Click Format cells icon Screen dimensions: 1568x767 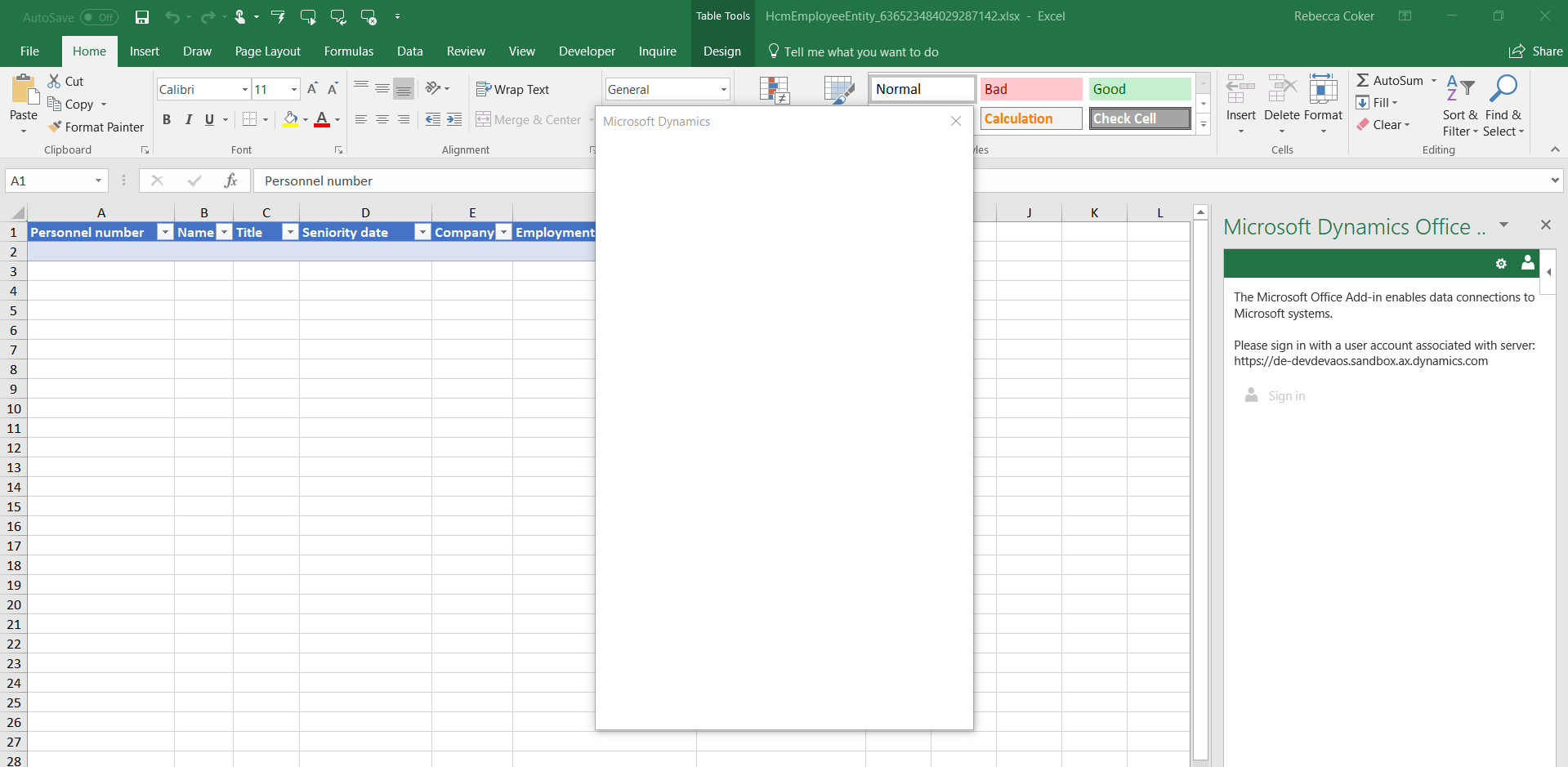tap(1323, 88)
